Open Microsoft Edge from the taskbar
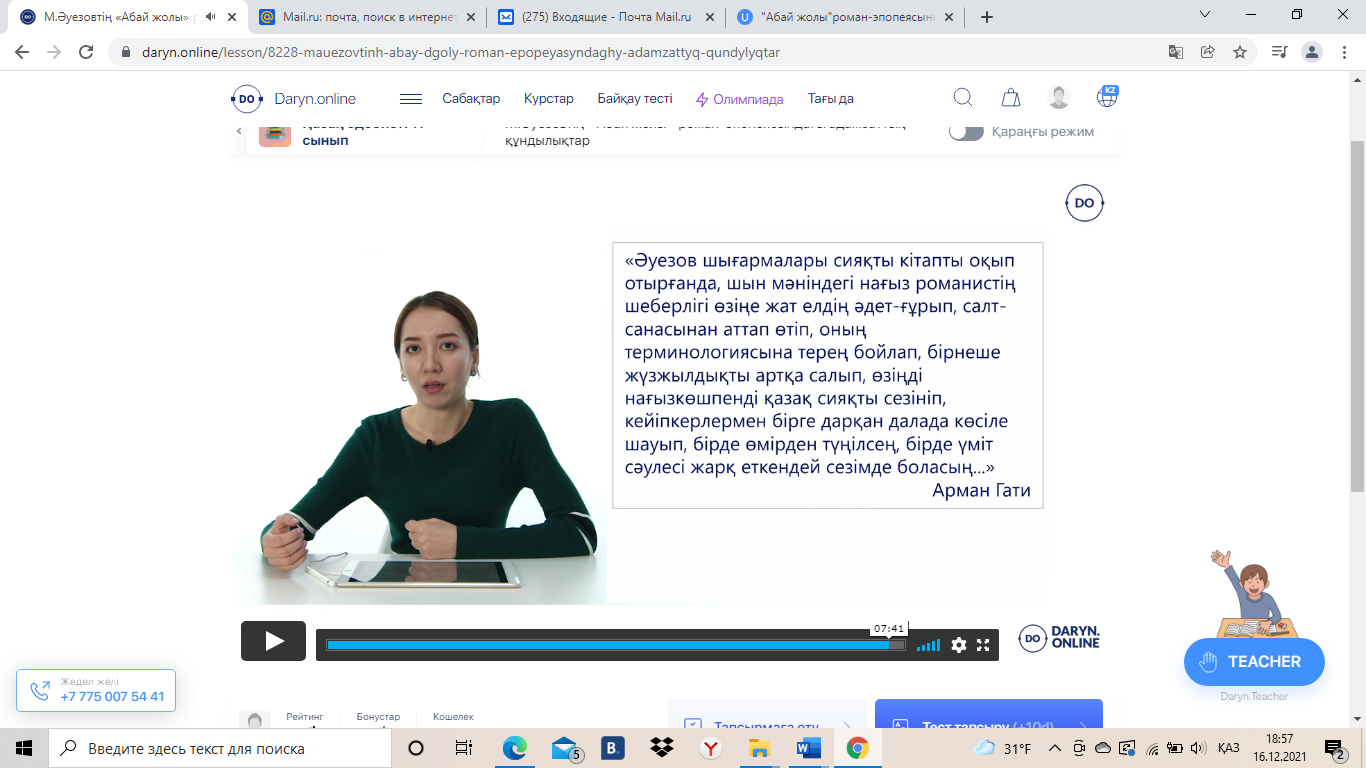The image size is (1366, 768). coord(514,748)
